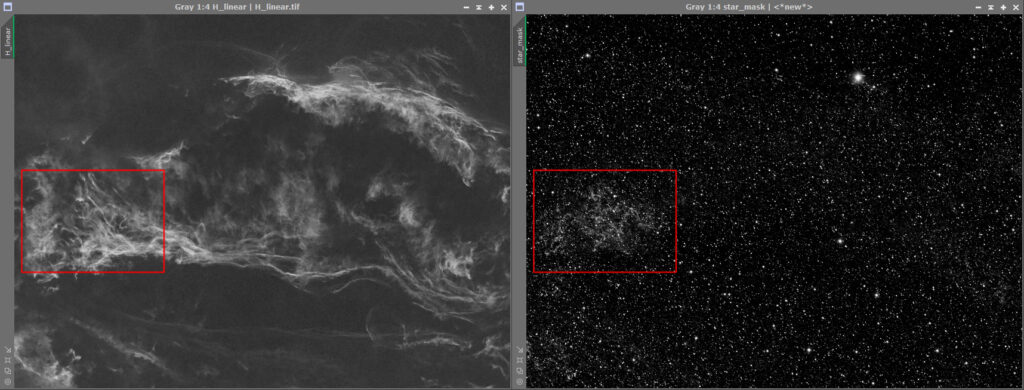
Task: Click the curved-arrow icon in H_linear's bottom-left corner
Action: coord(8,371)
